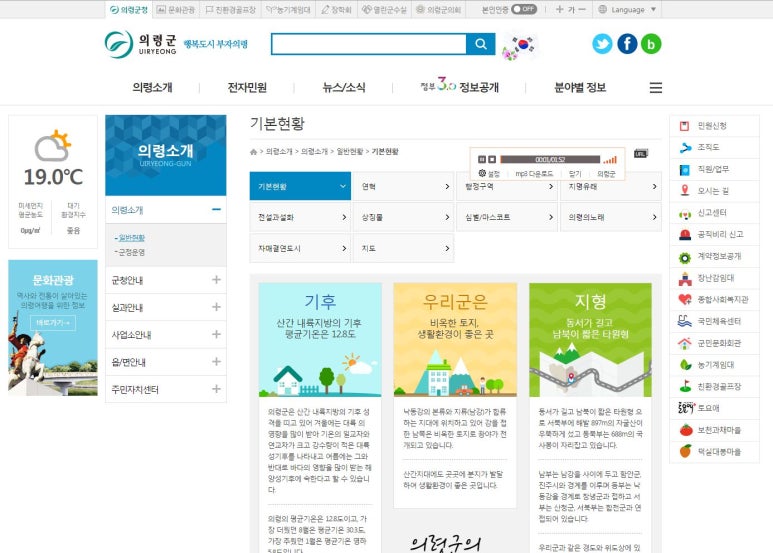Screen dimensions: 773x553
Task: Click the Korean flag banner icon
Action: (519, 47)
